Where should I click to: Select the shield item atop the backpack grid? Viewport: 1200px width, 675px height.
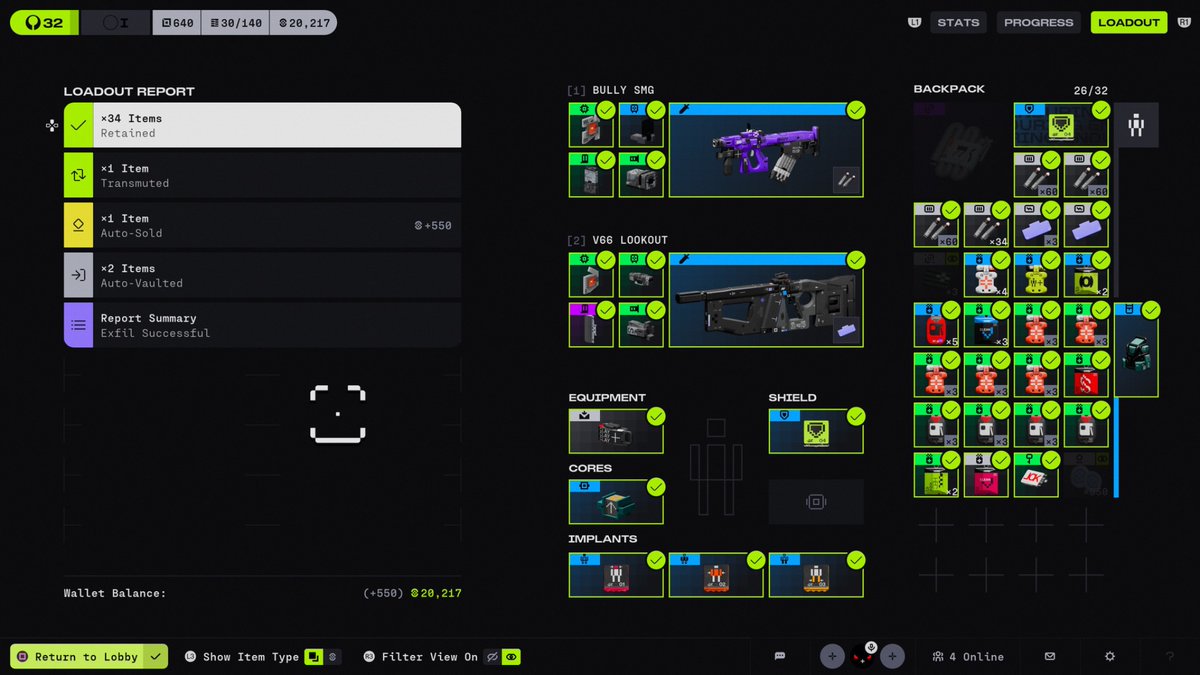pos(1061,125)
